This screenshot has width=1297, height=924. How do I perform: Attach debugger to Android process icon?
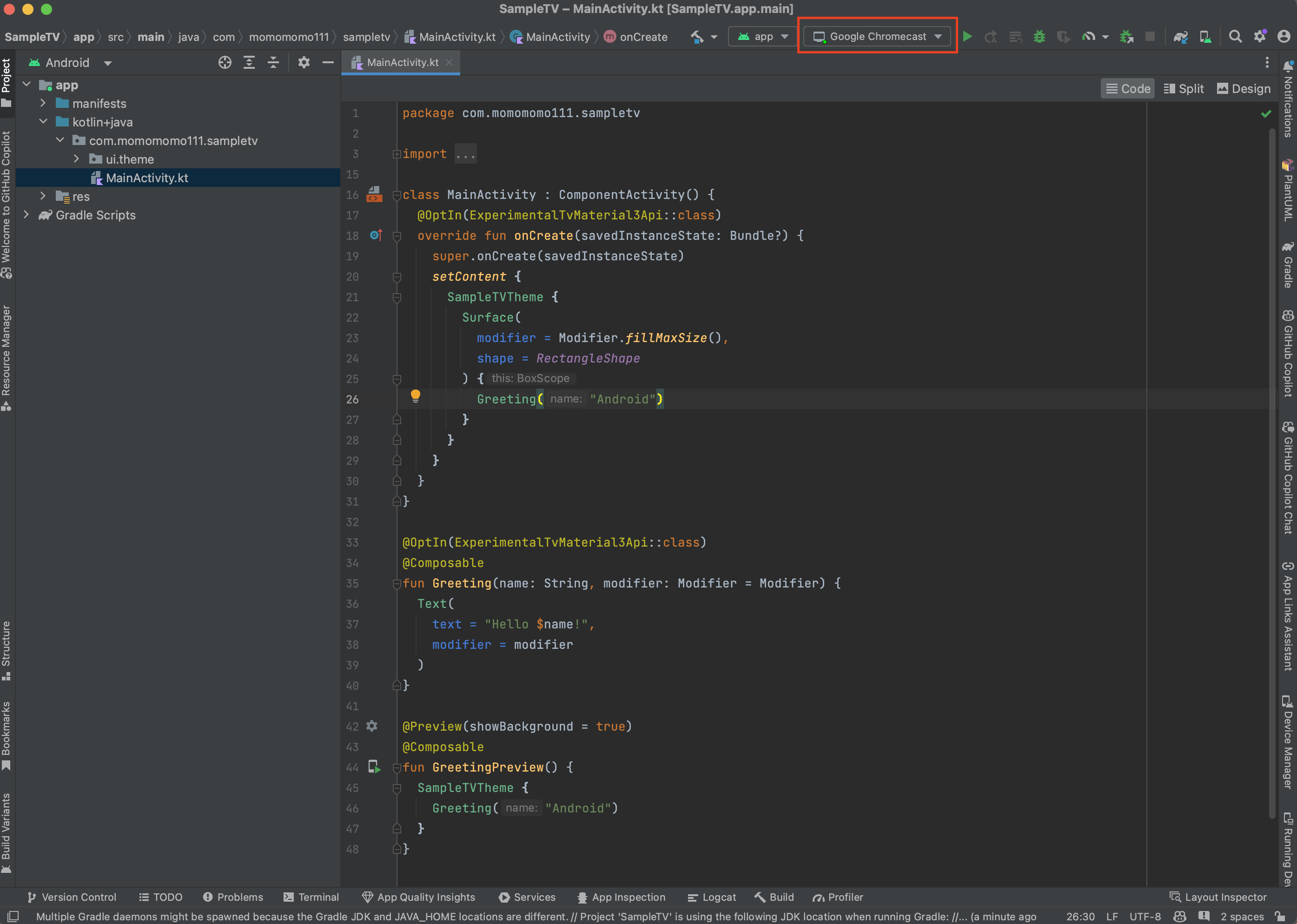1126,36
